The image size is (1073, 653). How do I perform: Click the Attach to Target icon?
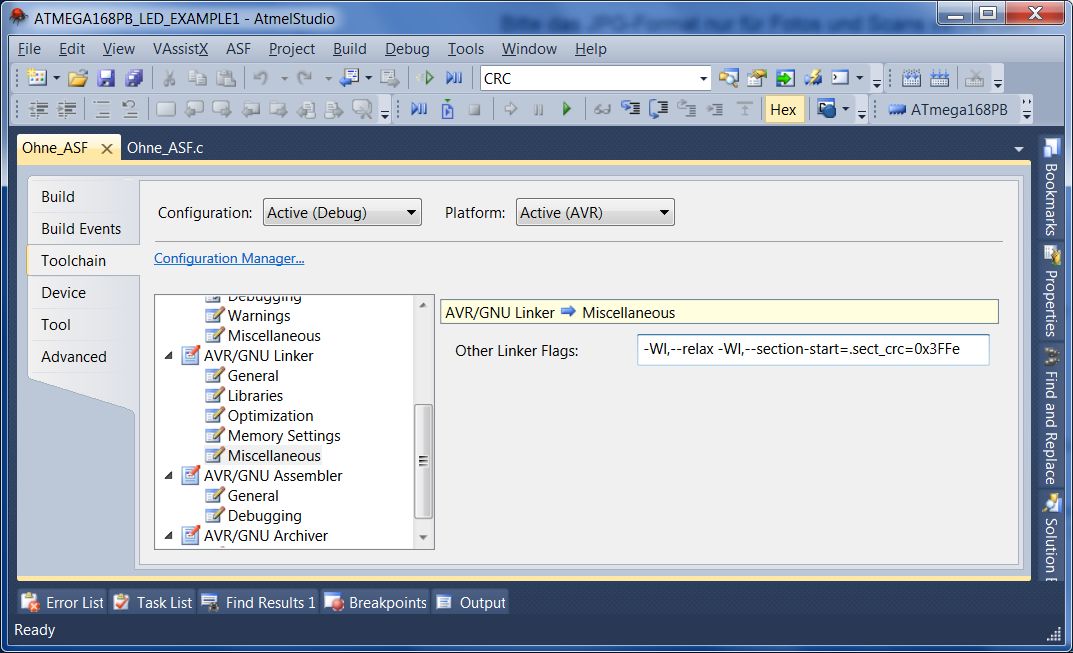[447, 109]
